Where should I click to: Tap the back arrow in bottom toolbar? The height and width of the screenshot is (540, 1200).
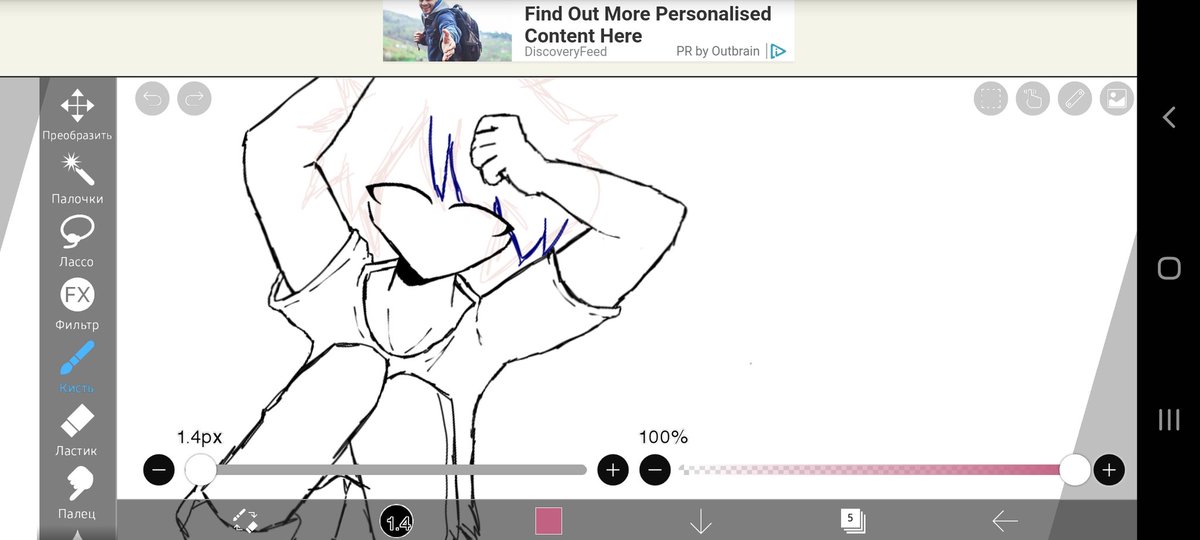pyautogui.click(x=1005, y=521)
